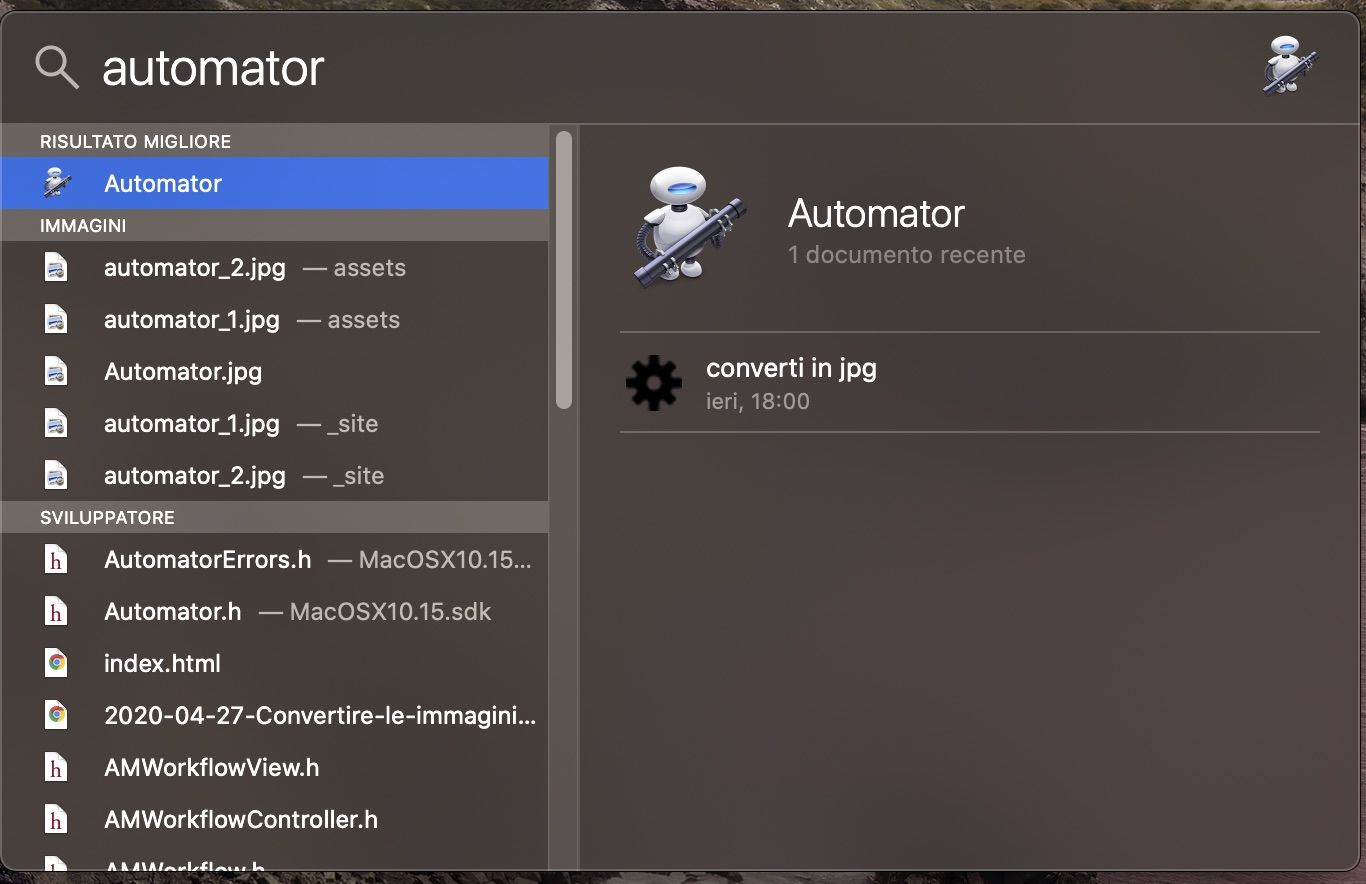Click the 'ieri, 18:00' timestamp
Screen dimensions: 1366x884
(758, 401)
